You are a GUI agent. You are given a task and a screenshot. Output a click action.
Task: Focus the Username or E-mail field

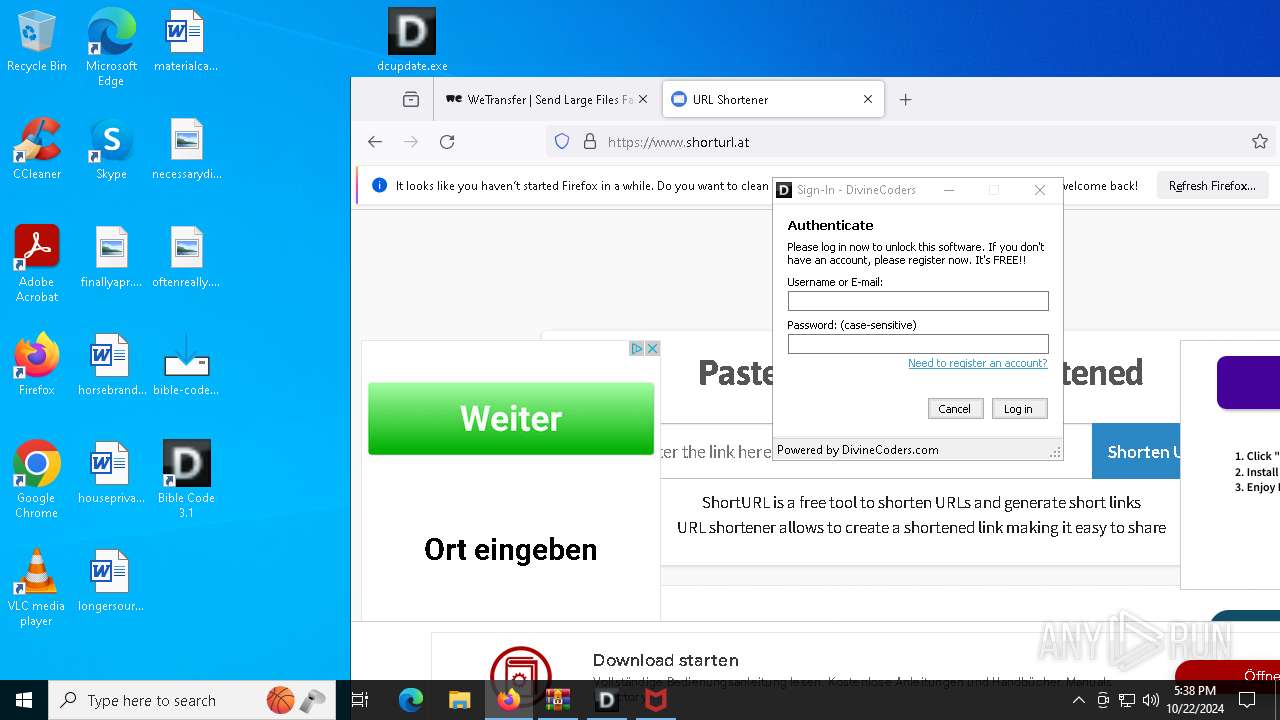(918, 301)
